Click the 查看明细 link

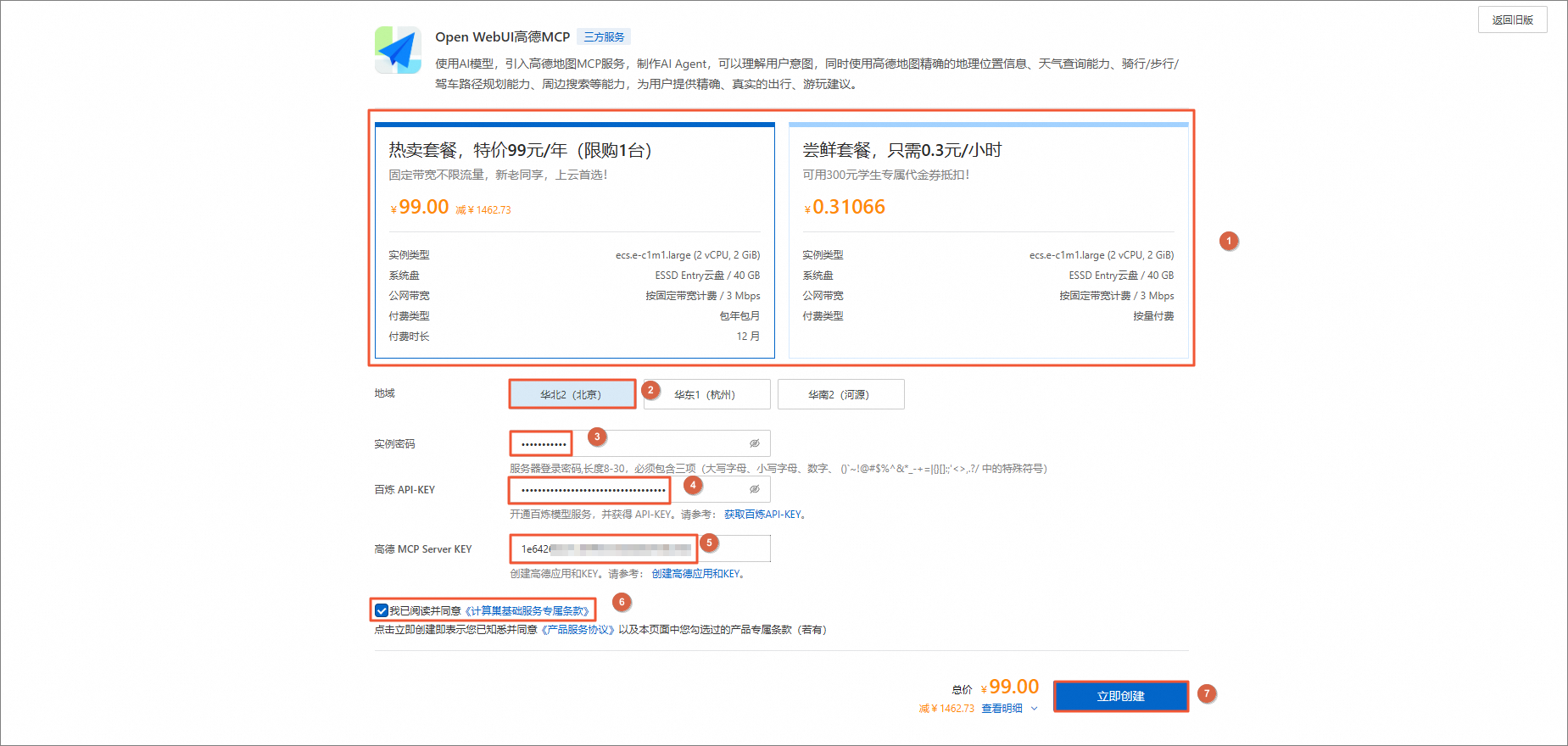coord(1002,709)
